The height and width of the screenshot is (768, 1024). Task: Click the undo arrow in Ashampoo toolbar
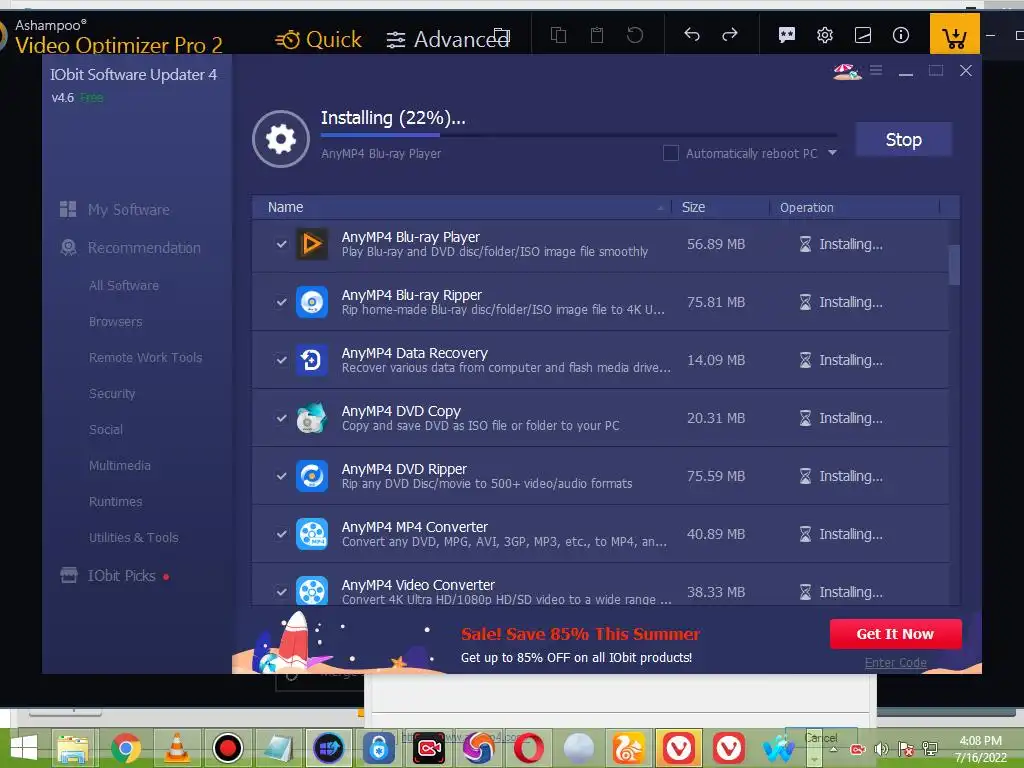point(692,35)
